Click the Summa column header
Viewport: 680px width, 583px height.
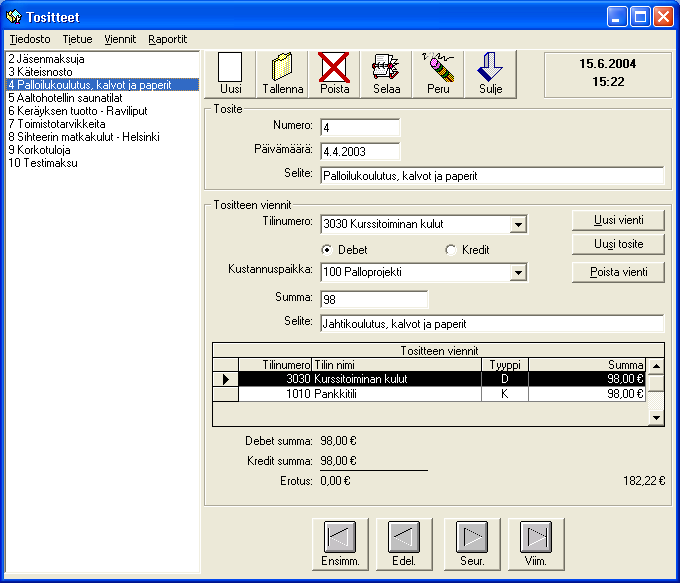click(x=587, y=365)
